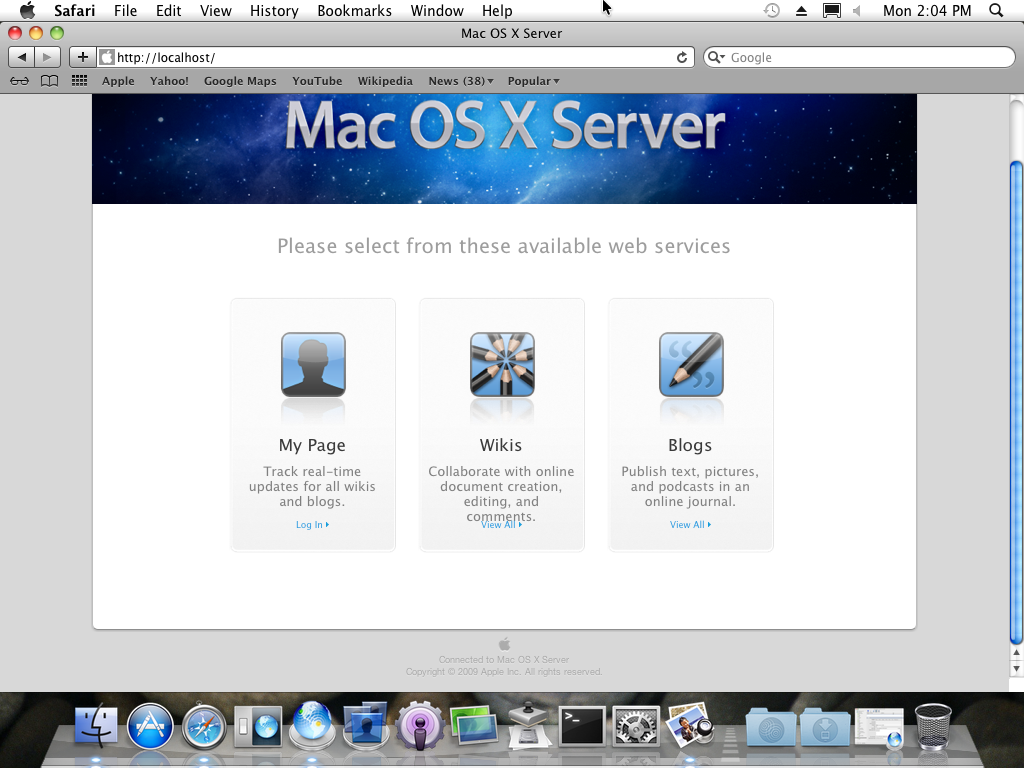This screenshot has width=1024, height=768.
Task: Open Podcast Composer purple icon in Dock
Action: (420, 726)
